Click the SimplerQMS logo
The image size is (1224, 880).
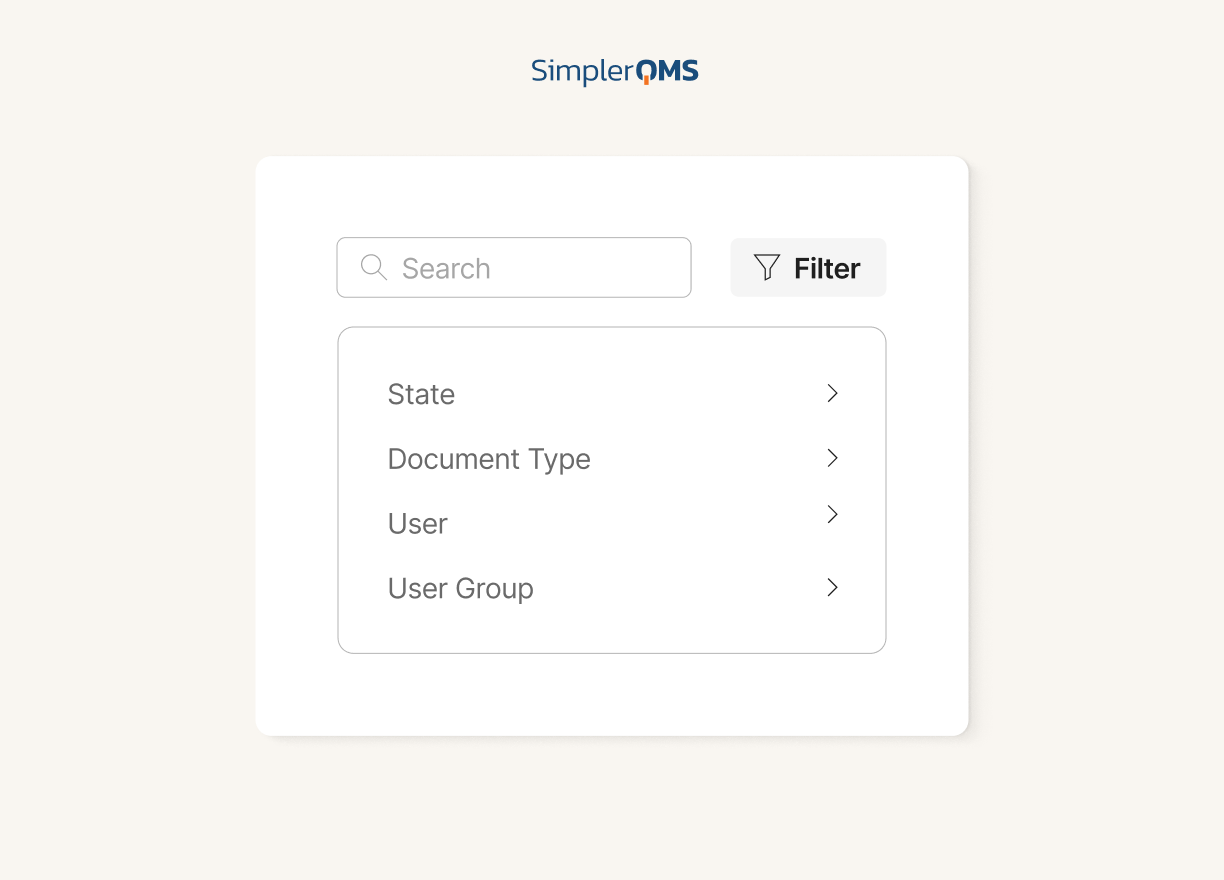tap(614, 71)
